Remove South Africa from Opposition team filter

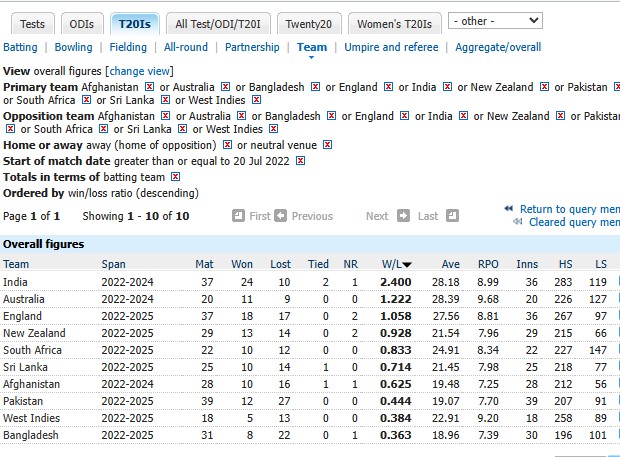click(104, 129)
